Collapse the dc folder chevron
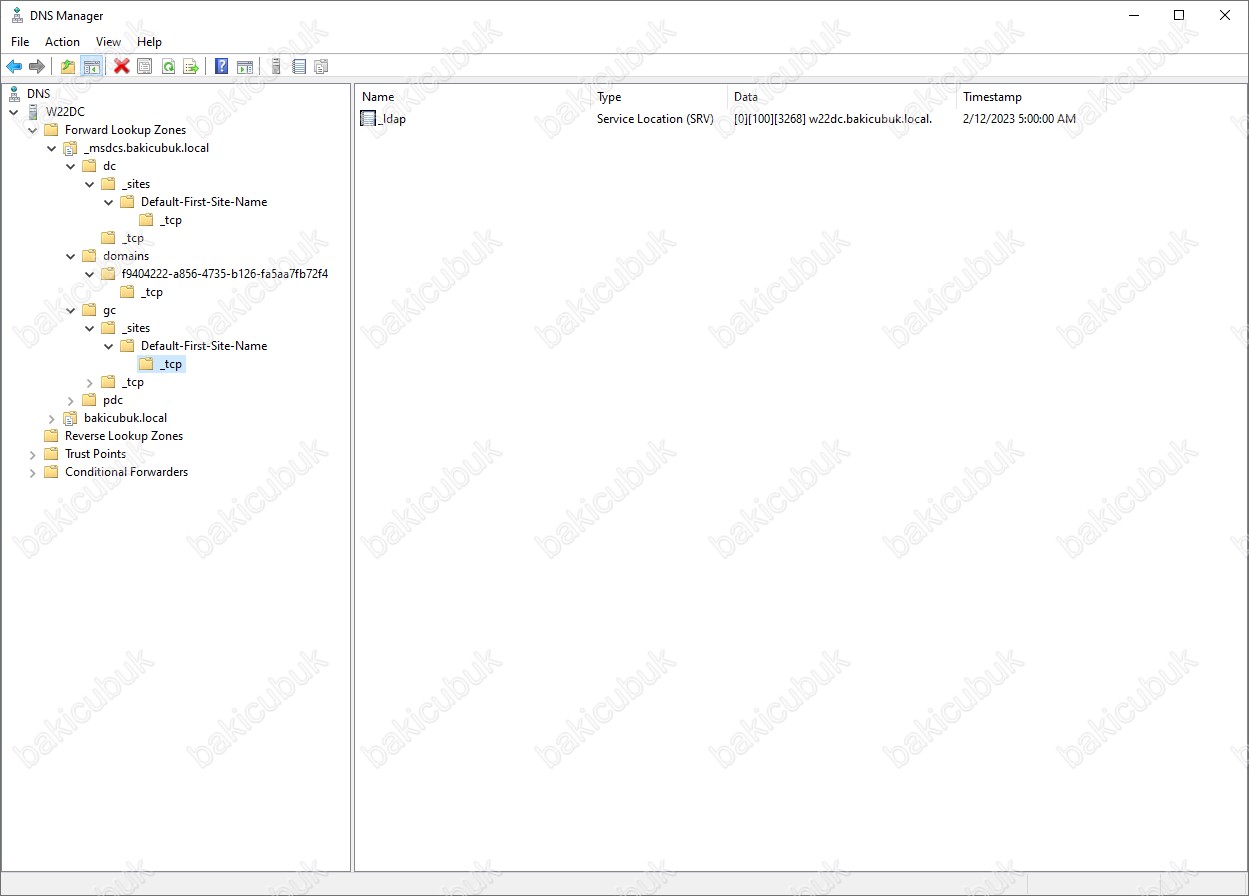Viewport: 1249px width, 896px height. click(x=71, y=166)
